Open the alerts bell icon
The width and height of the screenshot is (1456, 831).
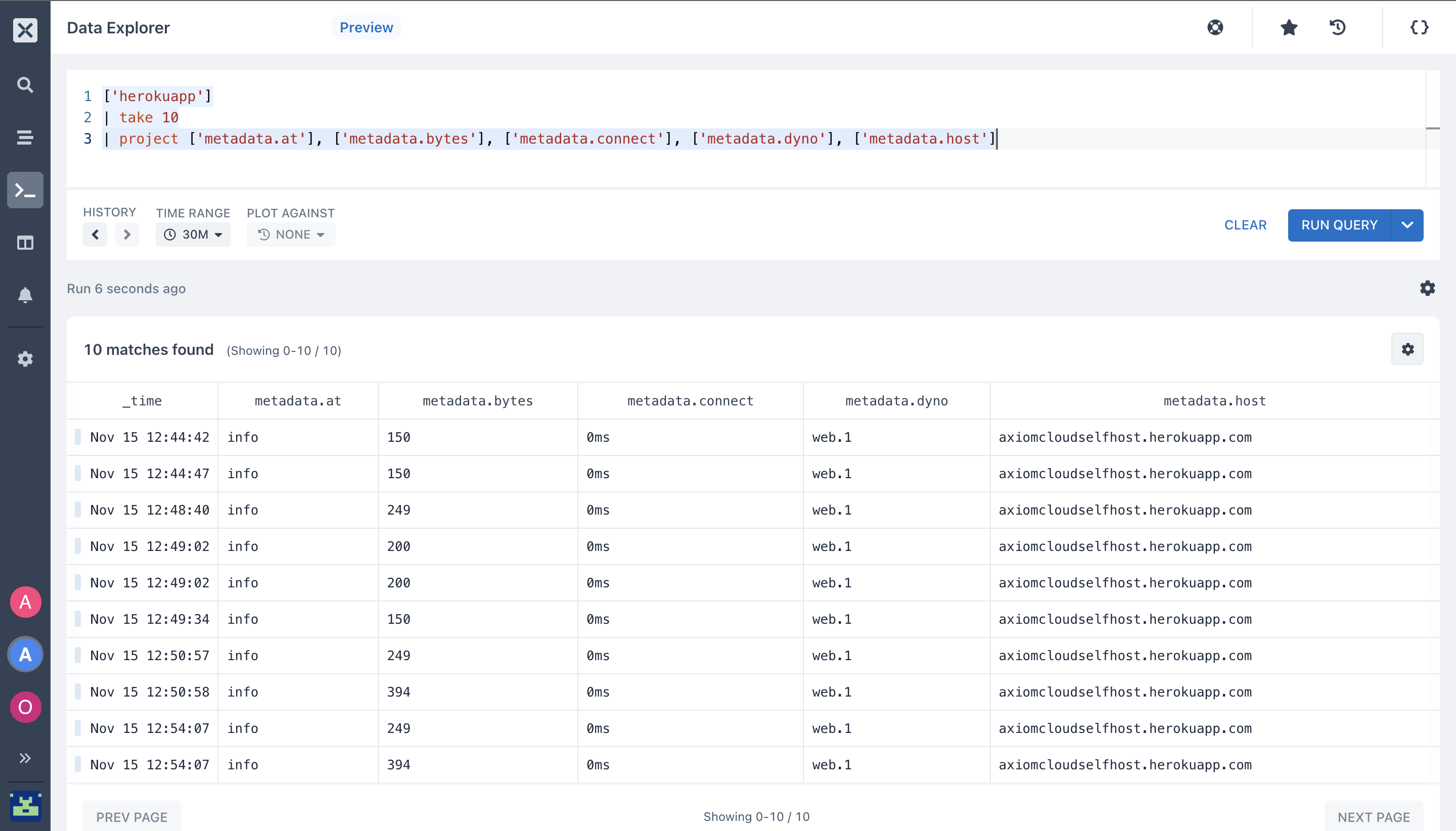[x=25, y=295]
